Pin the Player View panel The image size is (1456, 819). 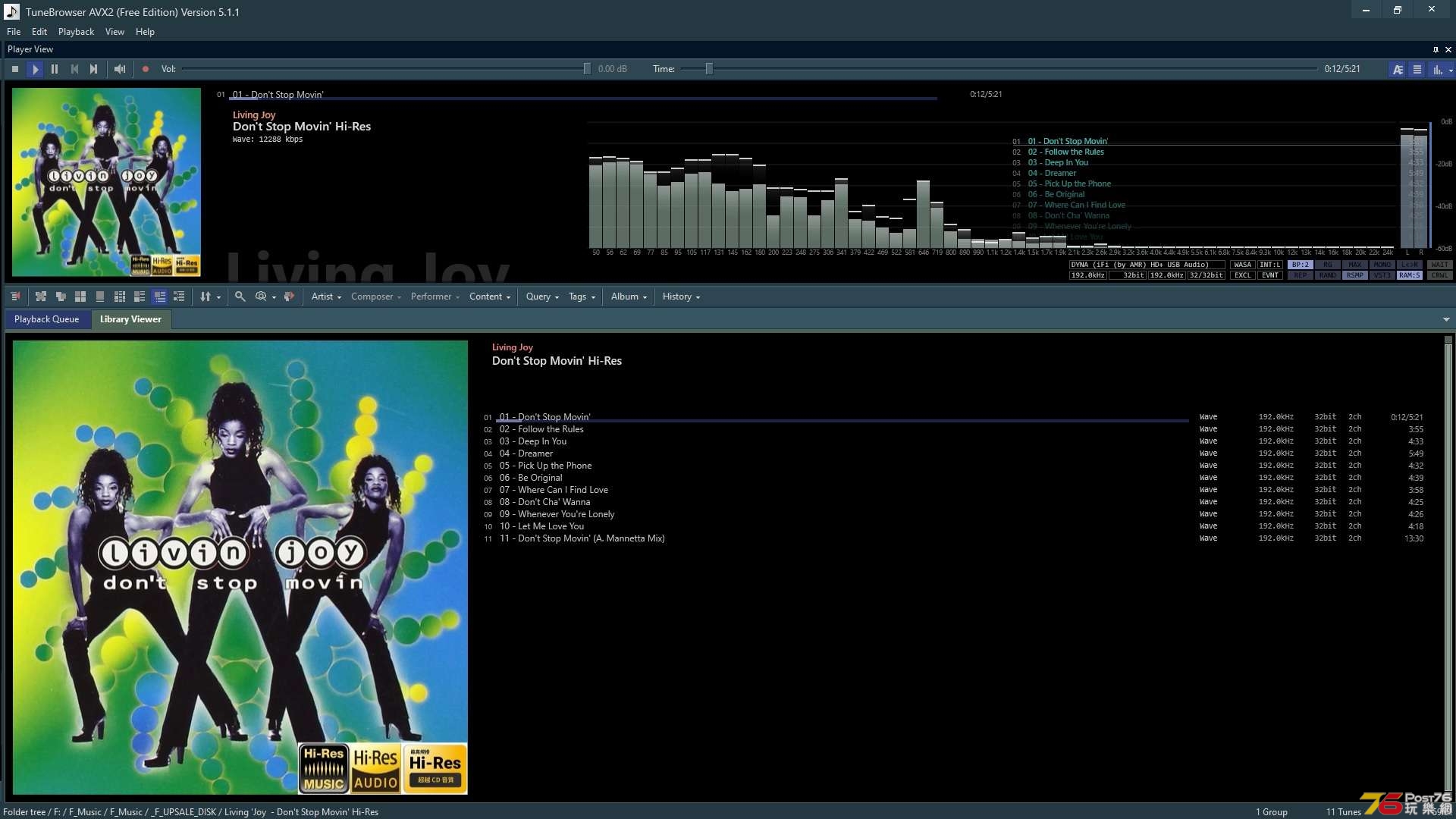(x=1436, y=49)
